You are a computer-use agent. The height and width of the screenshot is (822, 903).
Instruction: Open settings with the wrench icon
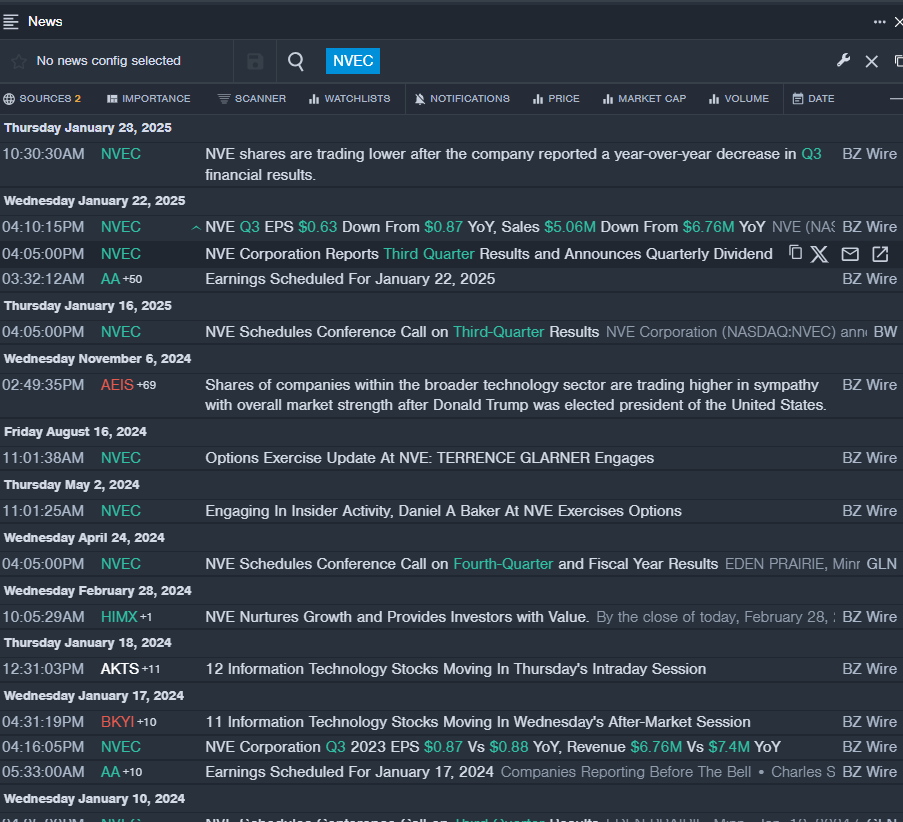point(843,61)
